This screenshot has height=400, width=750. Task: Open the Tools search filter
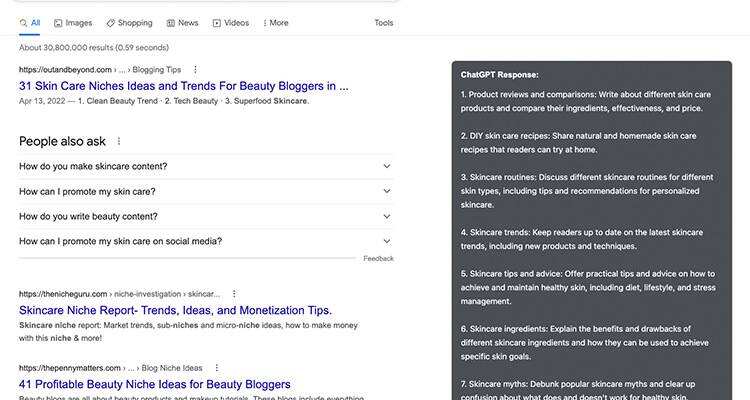384,23
